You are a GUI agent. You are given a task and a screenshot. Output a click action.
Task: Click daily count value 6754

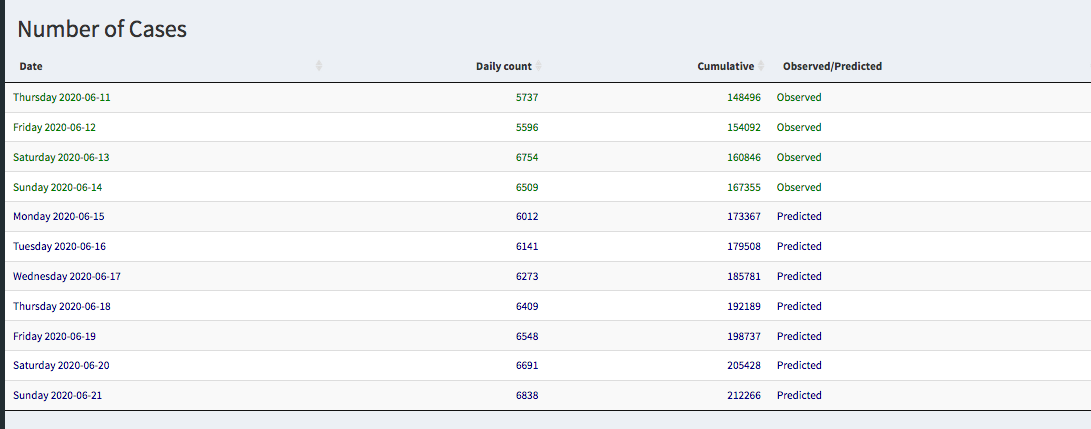[x=527, y=158]
